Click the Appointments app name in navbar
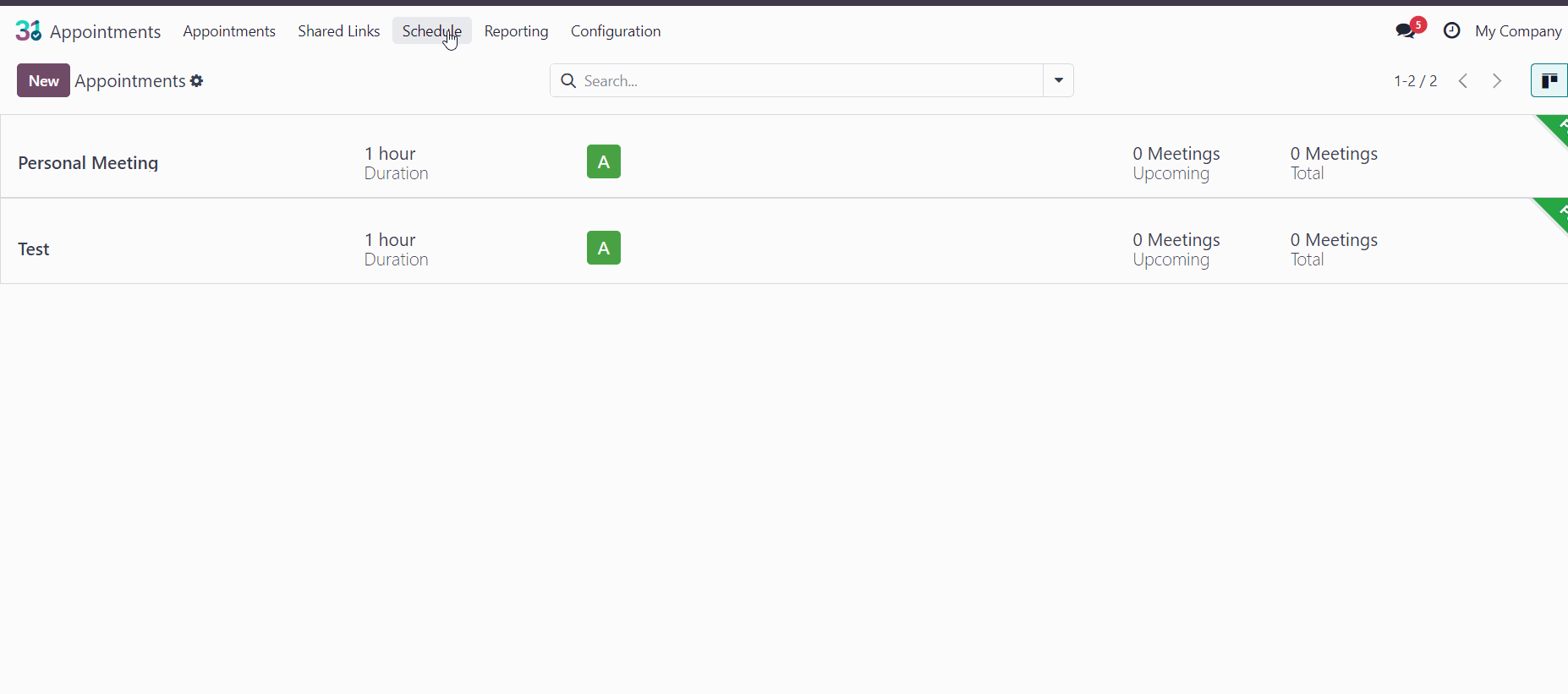 click(106, 32)
